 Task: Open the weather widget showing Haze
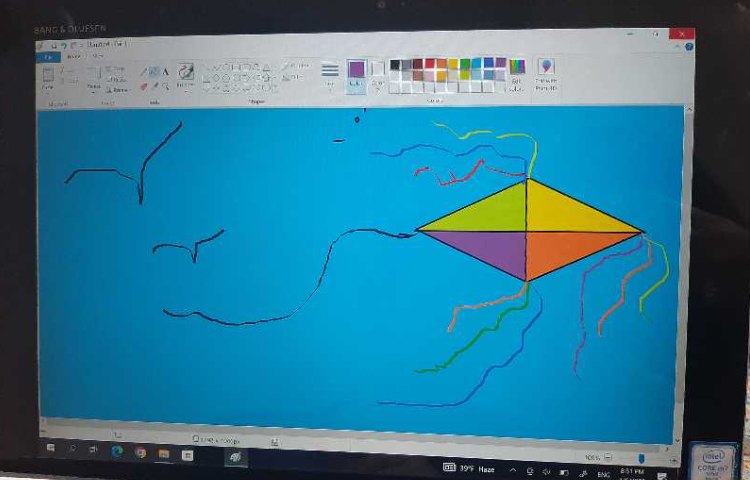tap(469, 467)
